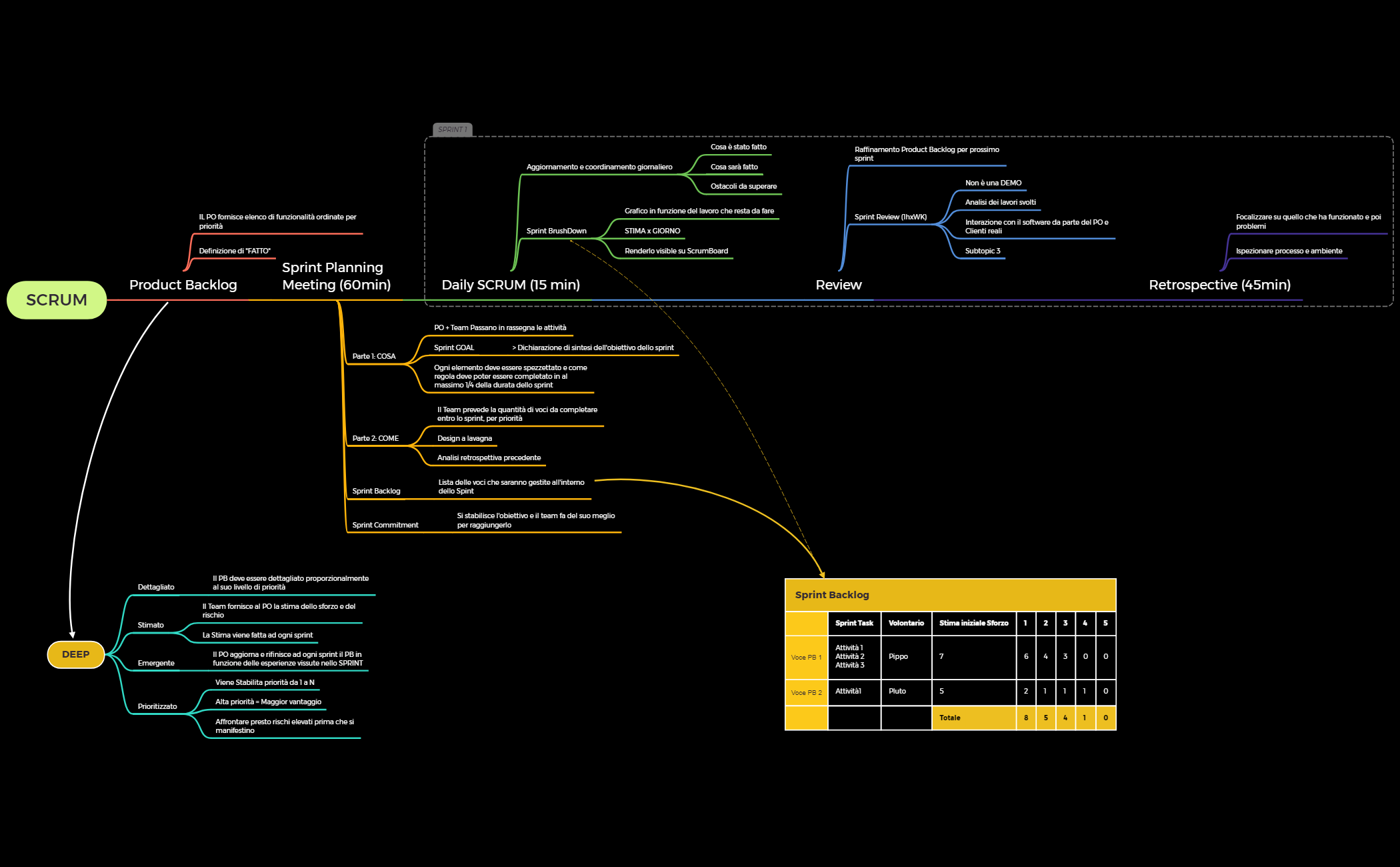Select the SCRUM root node

pos(56,299)
